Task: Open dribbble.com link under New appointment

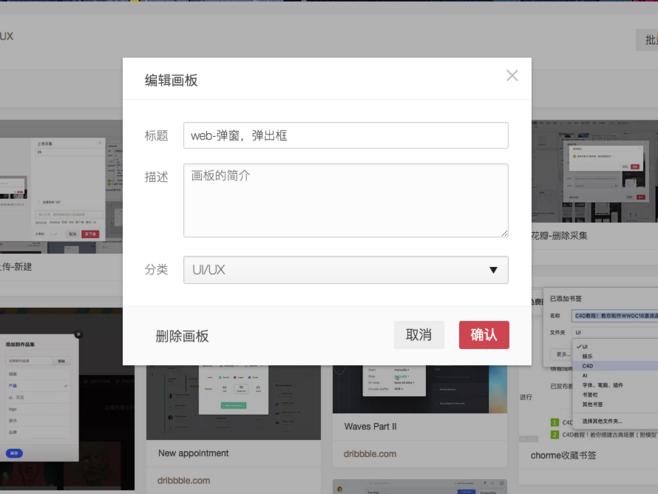Action: pyautogui.click(x=183, y=480)
